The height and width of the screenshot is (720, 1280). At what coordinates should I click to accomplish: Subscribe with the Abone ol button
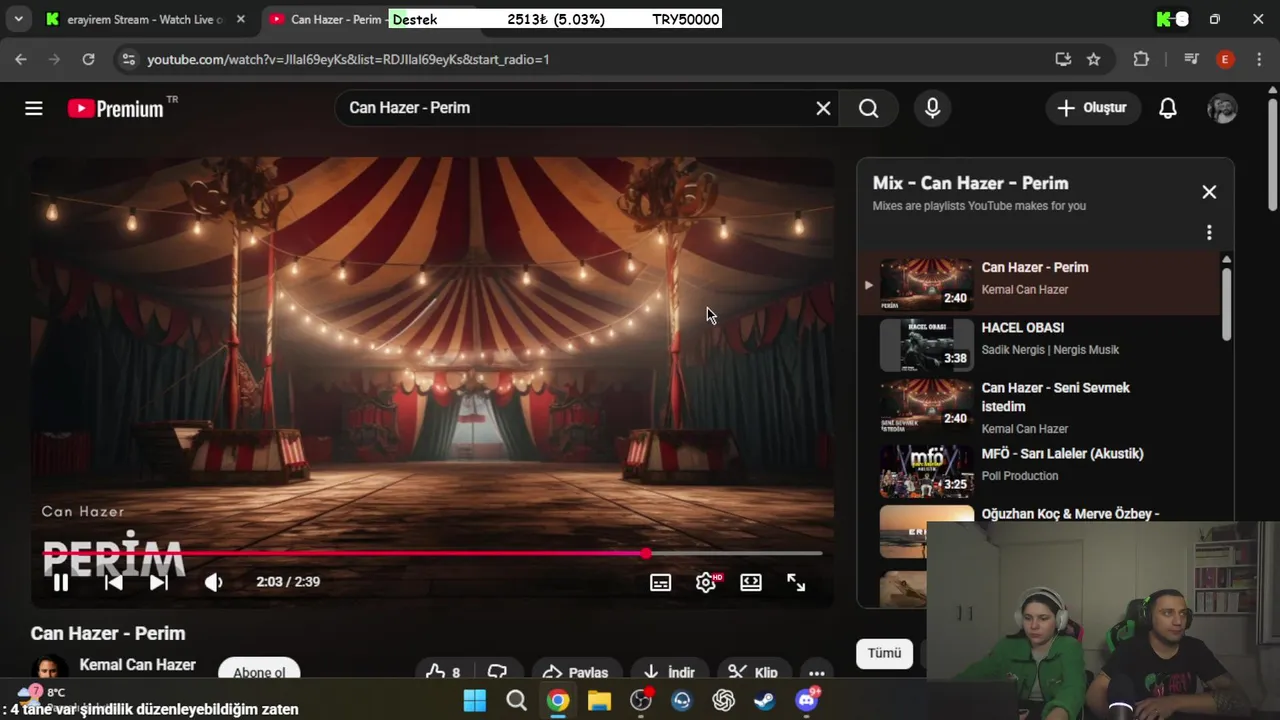(259, 672)
